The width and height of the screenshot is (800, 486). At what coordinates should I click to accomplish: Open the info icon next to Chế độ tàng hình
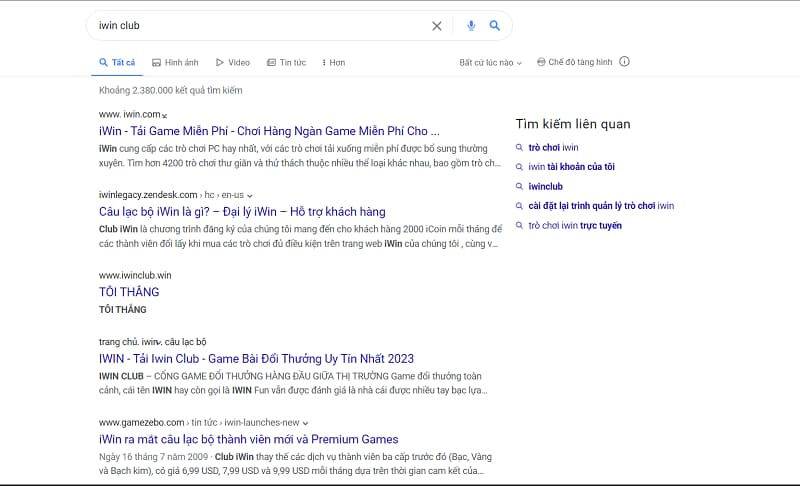(x=624, y=62)
